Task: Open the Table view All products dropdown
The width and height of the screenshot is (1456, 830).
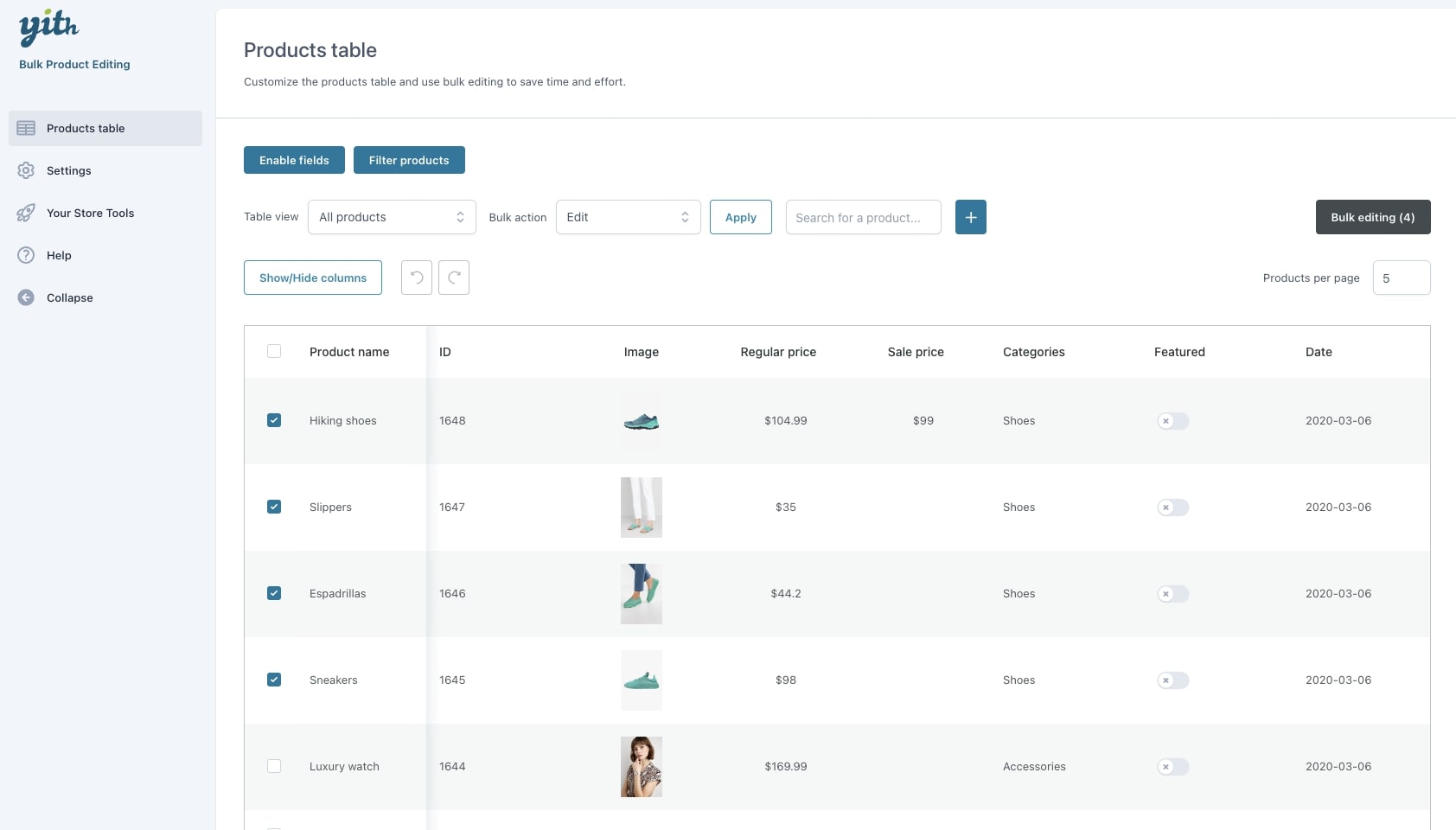Action: [392, 217]
